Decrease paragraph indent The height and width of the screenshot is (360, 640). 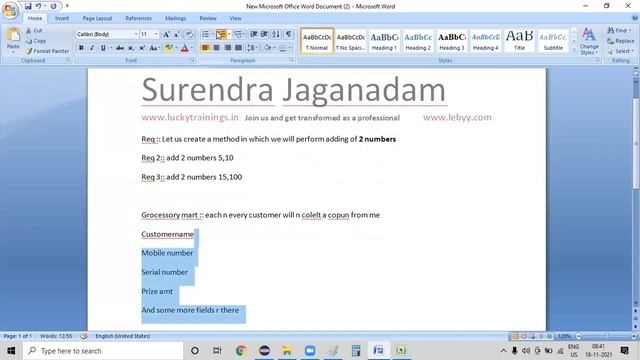(253, 34)
